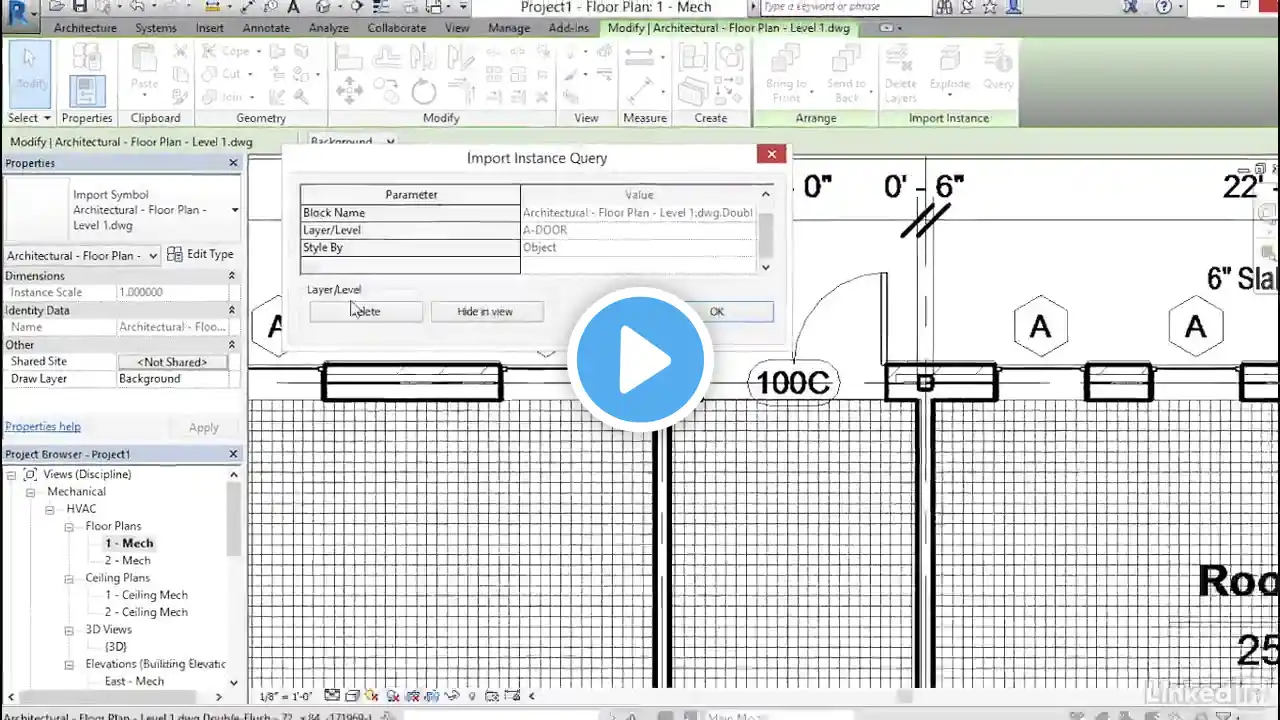The width and height of the screenshot is (1280, 720).
Task: Collapse the HVAC tree node
Action: tap(50, 509)
